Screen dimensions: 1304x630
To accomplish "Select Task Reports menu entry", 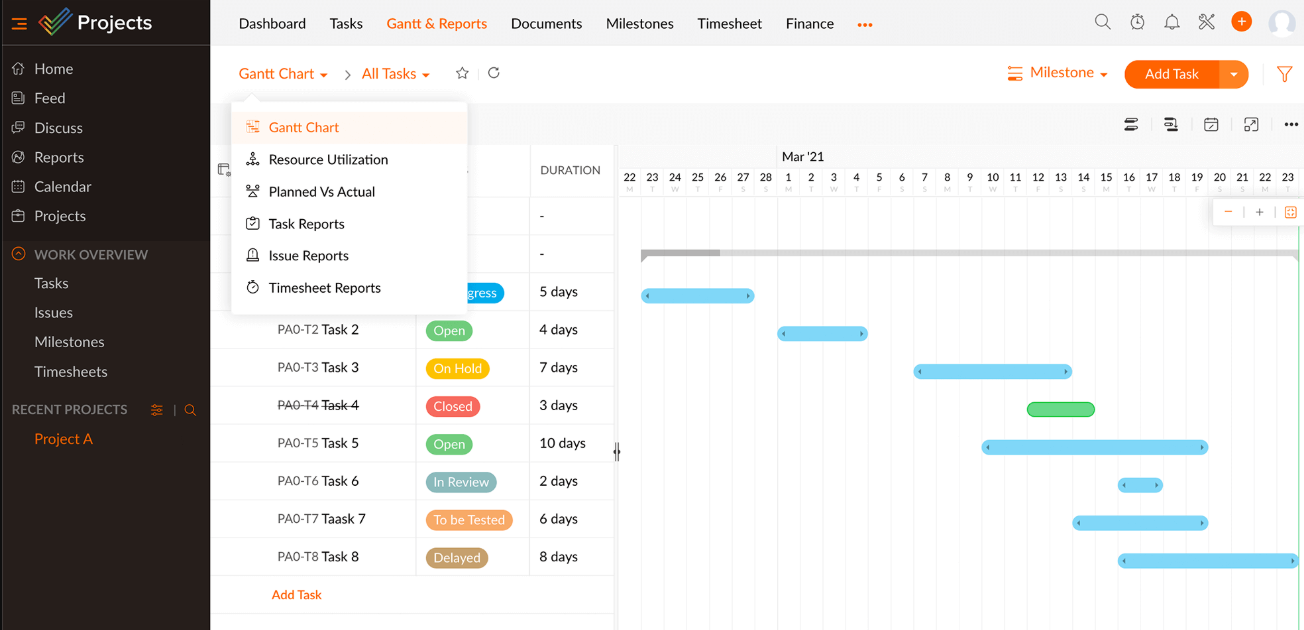I will tap(349, 223).
